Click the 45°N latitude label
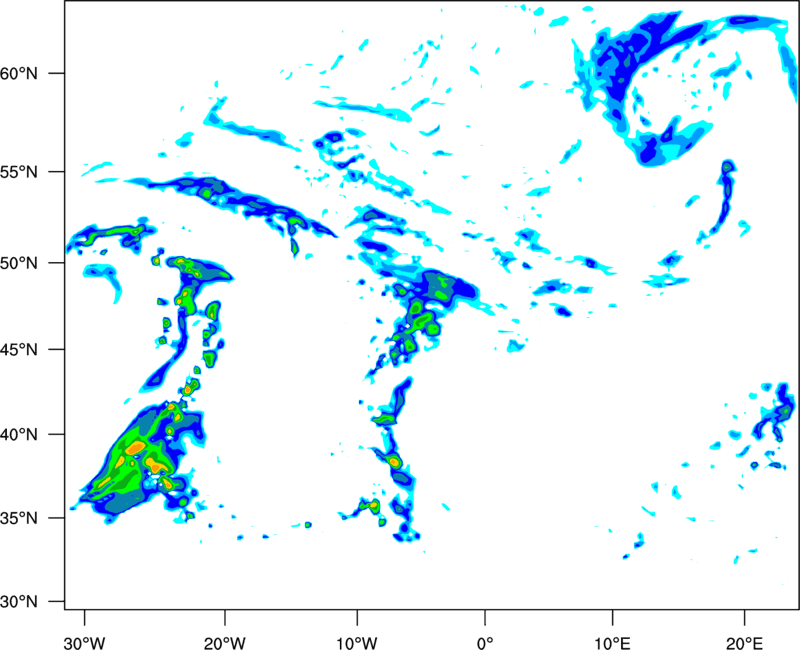Image resolution: width=800 pixels, height=650 pixels. click(x=19, y=350)
